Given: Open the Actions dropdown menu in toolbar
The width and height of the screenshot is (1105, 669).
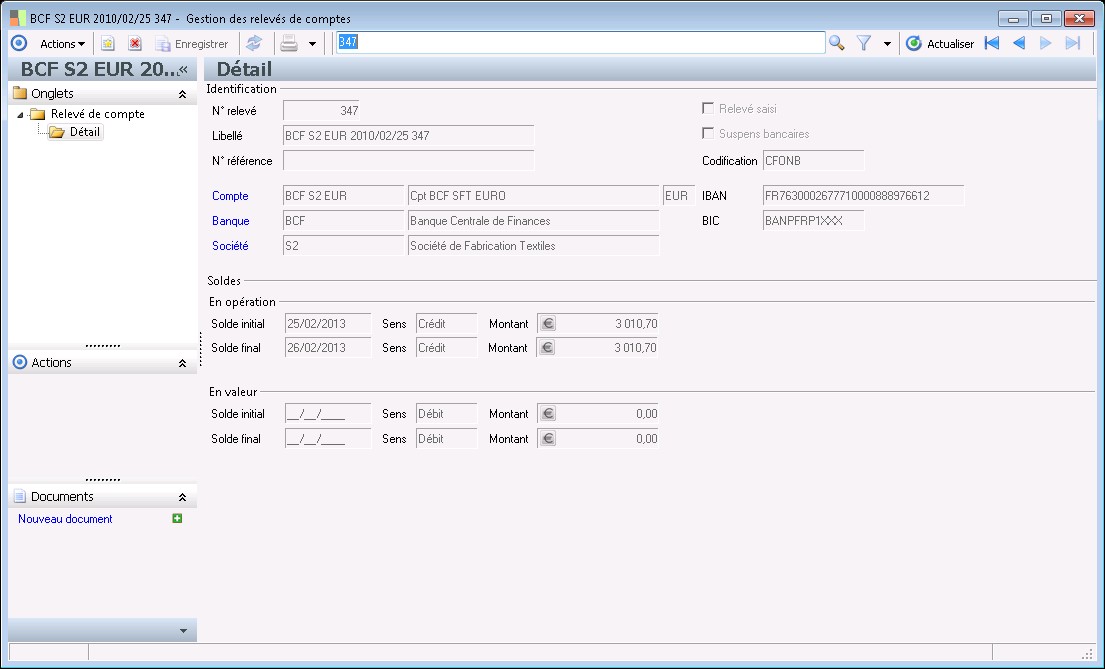Looking at the screenshot, I should tap(62, 44).
